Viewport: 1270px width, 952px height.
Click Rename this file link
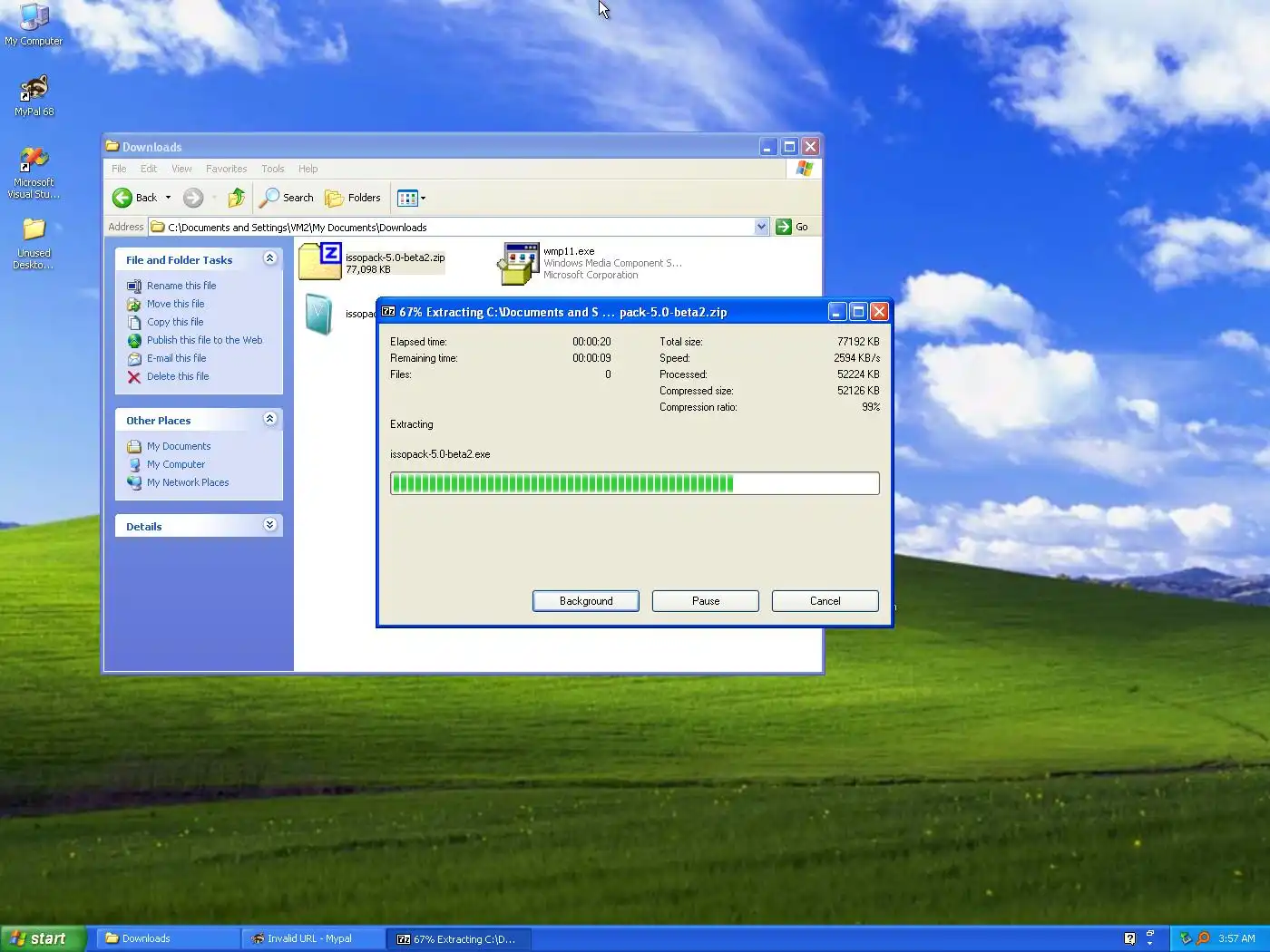181,286
